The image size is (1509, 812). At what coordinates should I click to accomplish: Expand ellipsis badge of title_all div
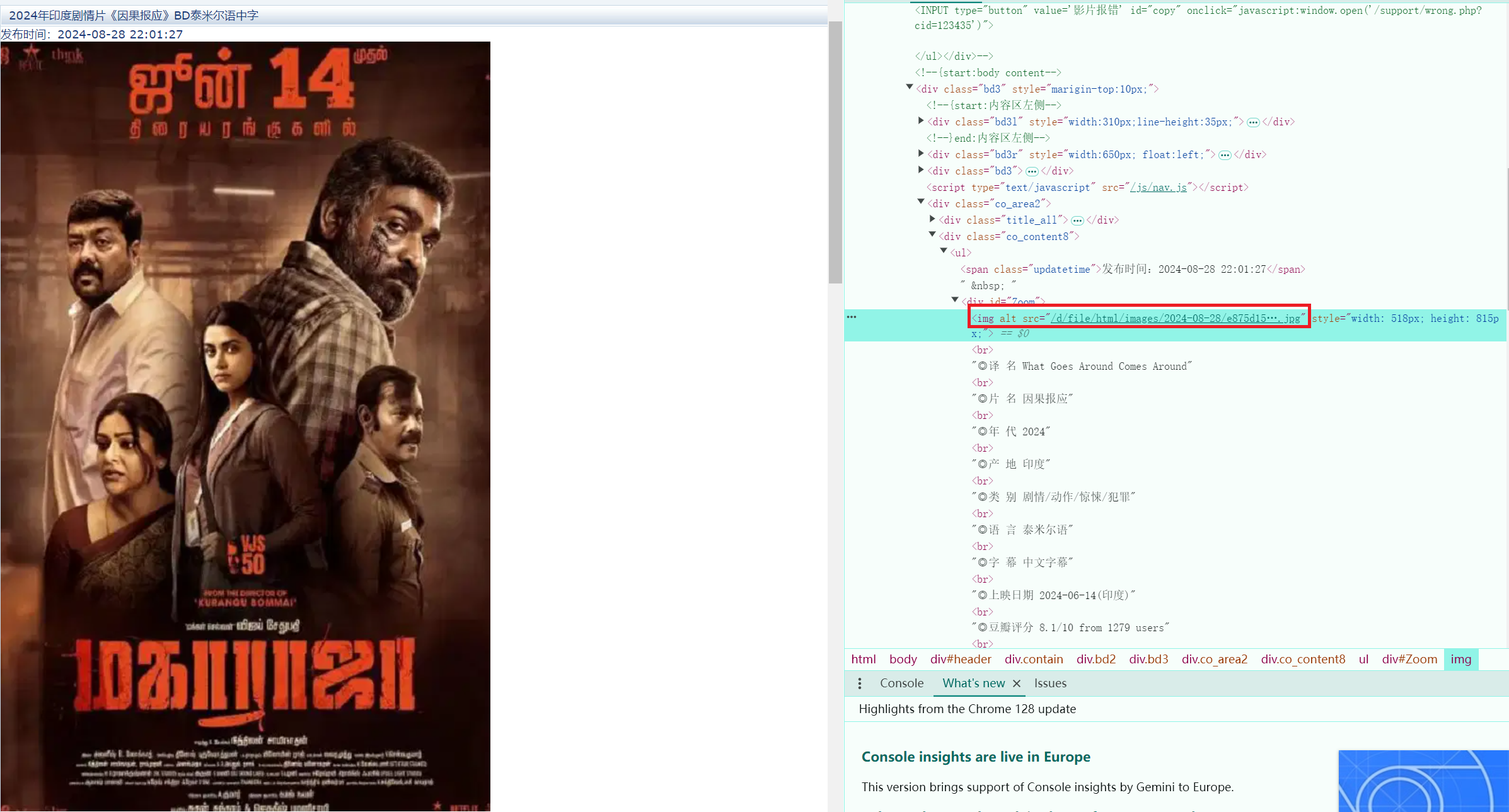coord(1077,220)
